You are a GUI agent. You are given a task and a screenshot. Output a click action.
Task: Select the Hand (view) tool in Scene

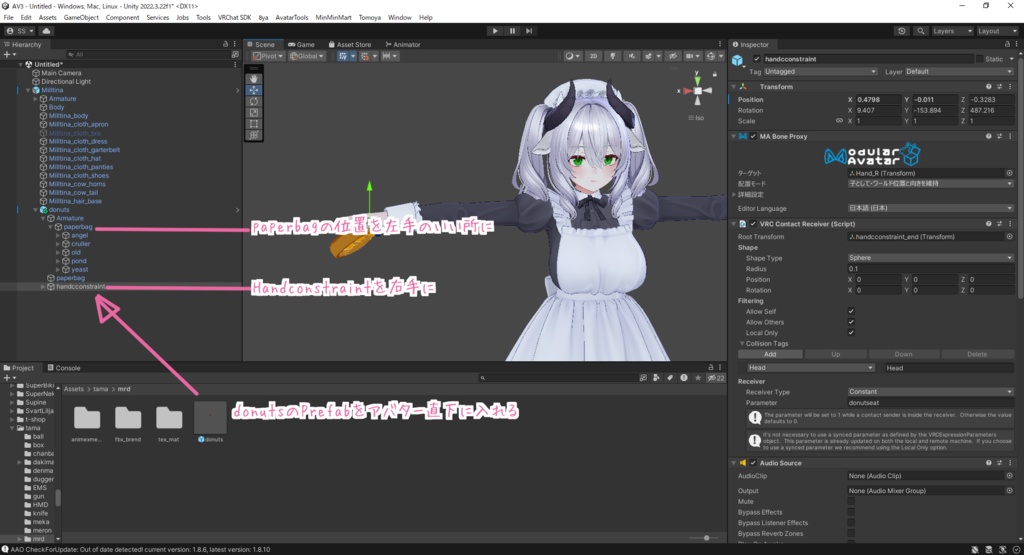(253, 78)
